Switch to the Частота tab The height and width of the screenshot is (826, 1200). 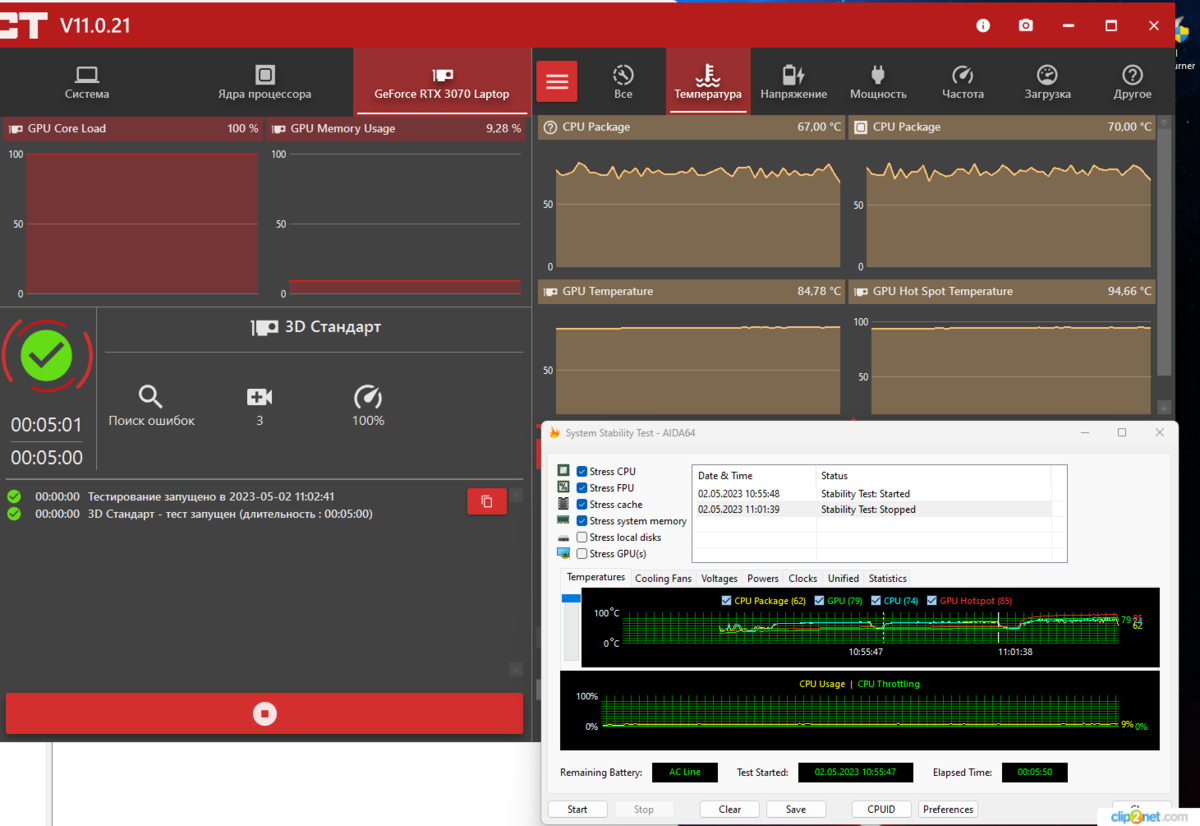pyautogui.click(x=963, y=82)
